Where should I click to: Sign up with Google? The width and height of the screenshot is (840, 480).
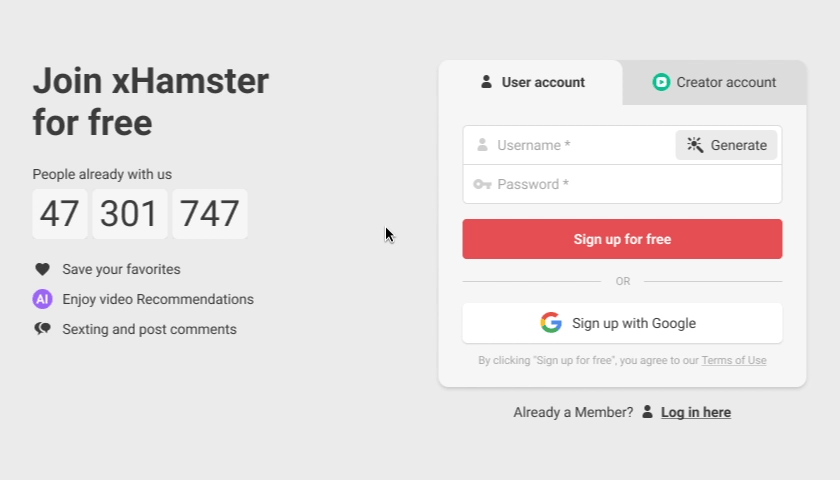[622, 323]
